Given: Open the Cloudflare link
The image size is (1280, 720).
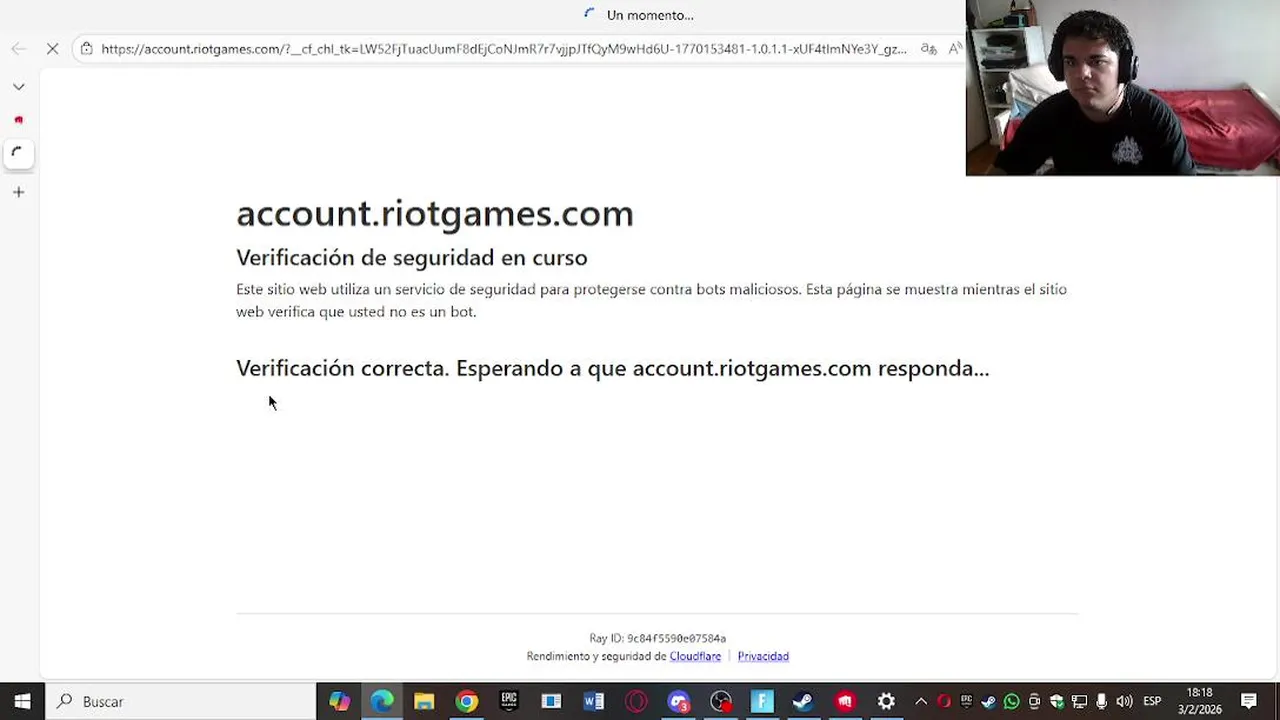Looking at the screenshot, I should 695,656.
